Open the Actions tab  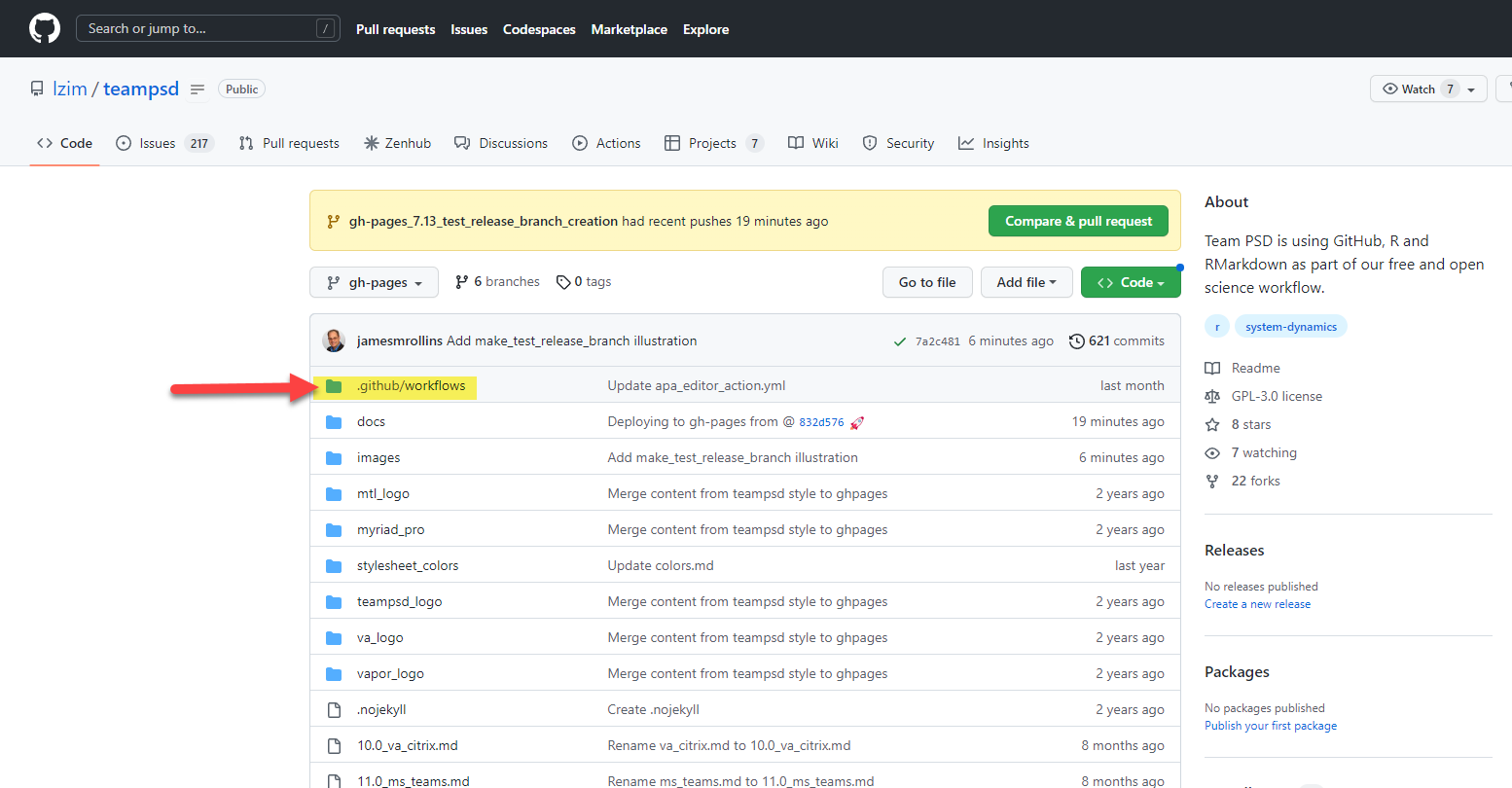pyautogui.click(x=606, y=143)
